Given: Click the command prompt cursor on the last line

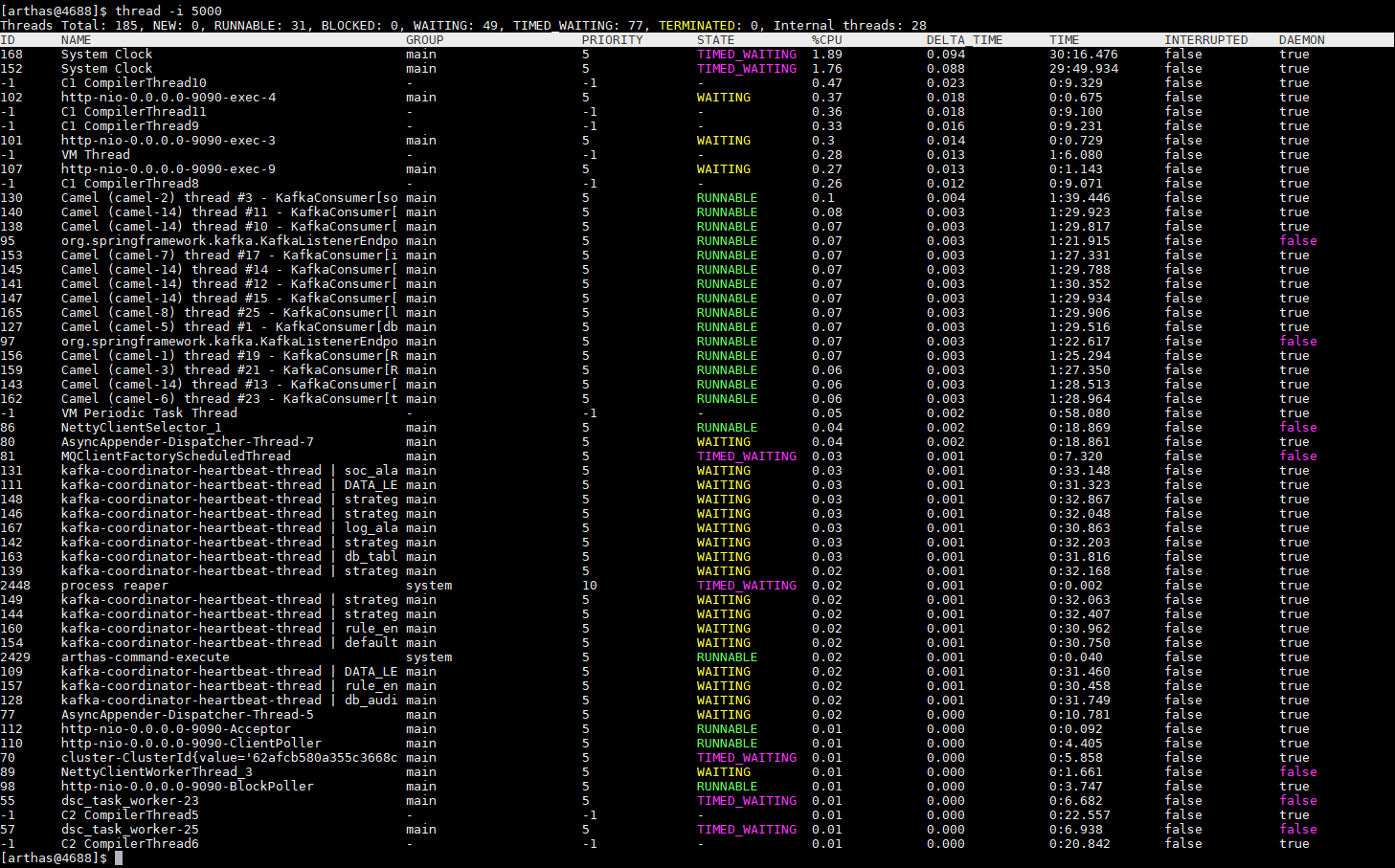Looking at the screenshot, I should coord(119,858).
